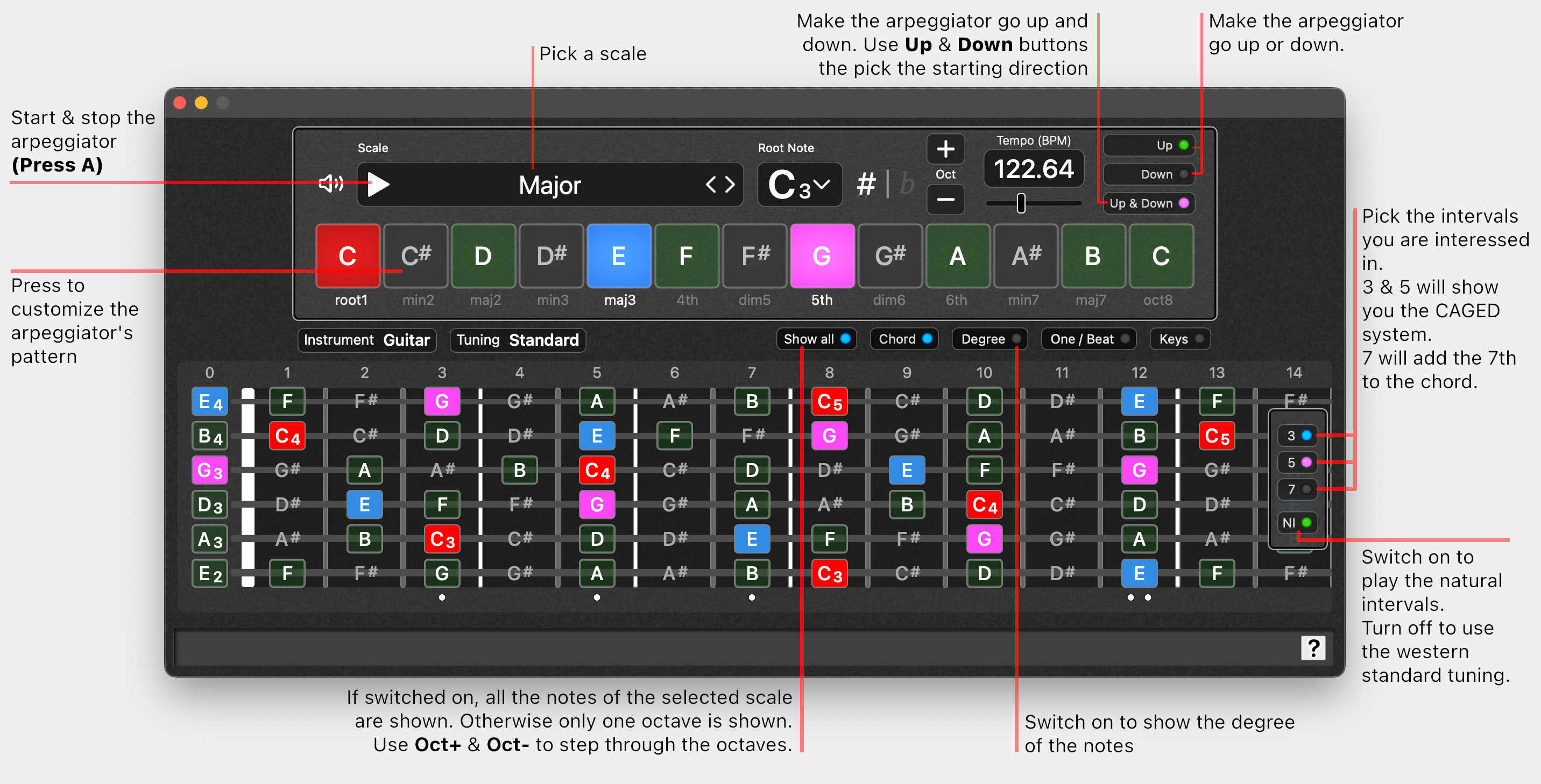Select the Up & Down arpeggiator mode
Viewport: 1541px width, 784px height.
click(1149, 203)
